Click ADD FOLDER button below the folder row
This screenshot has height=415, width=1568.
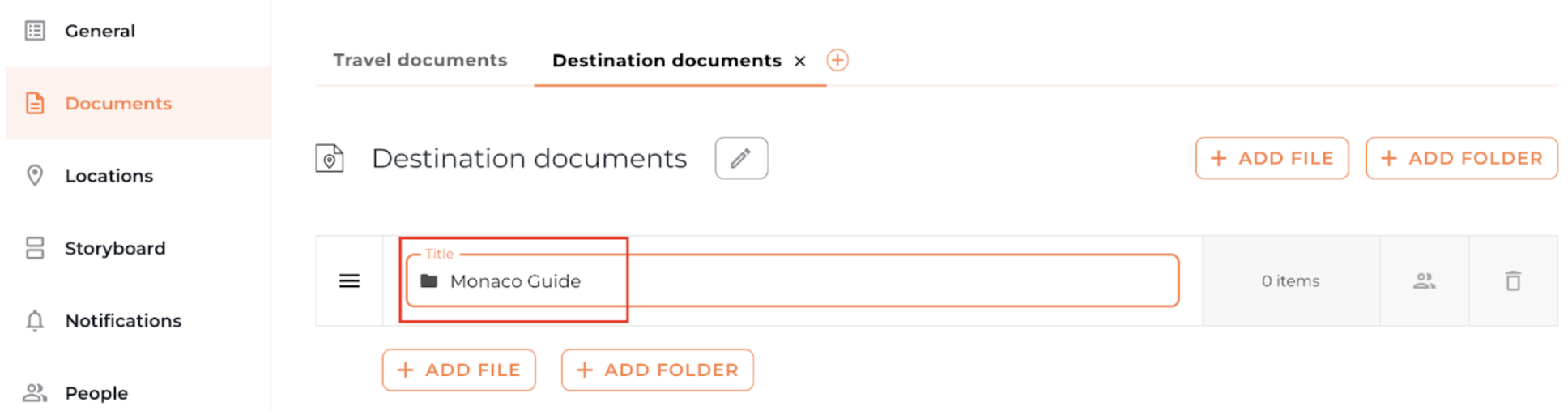pyautogui.click(x=657, y=370)
